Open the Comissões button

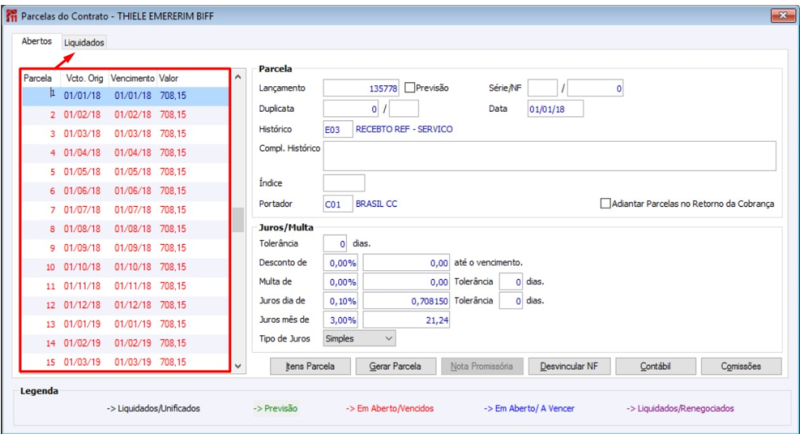pyautogui.click(x=741, y=366)
